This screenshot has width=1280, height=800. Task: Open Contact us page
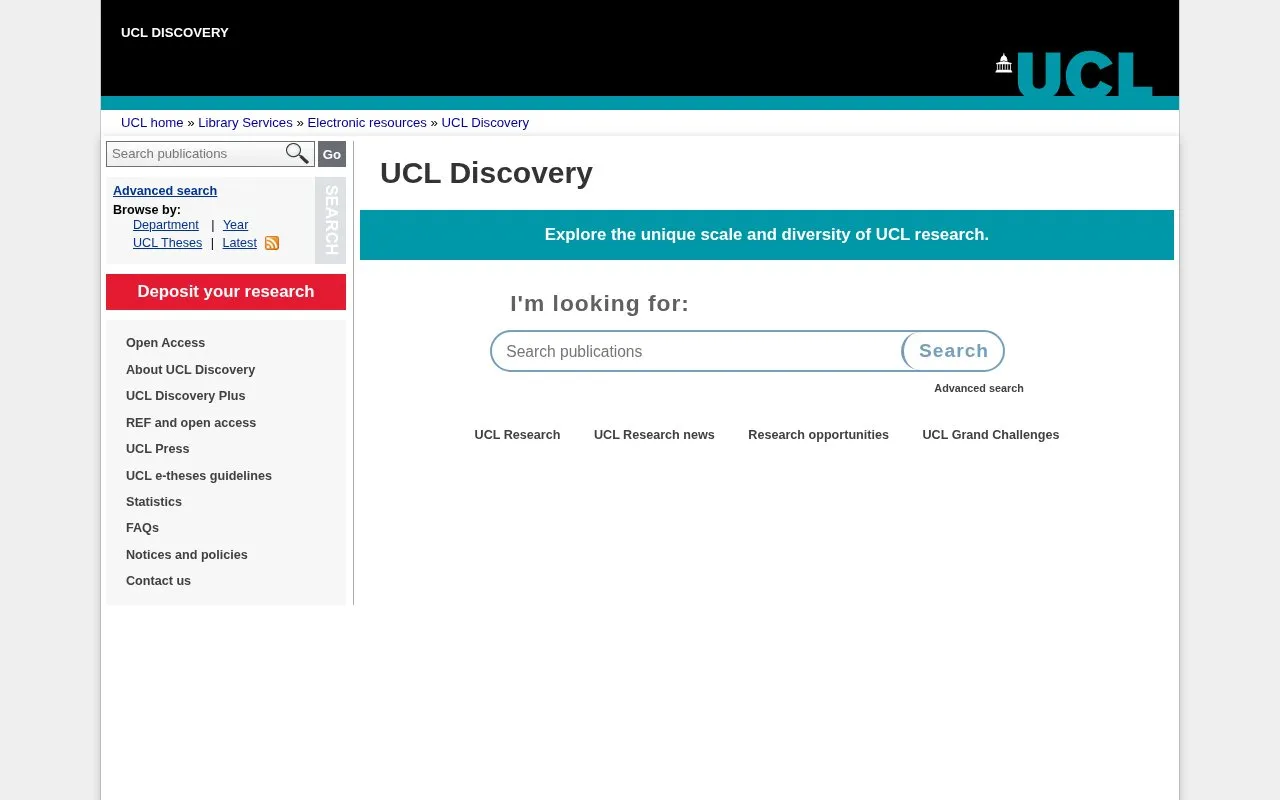(158, 581)
